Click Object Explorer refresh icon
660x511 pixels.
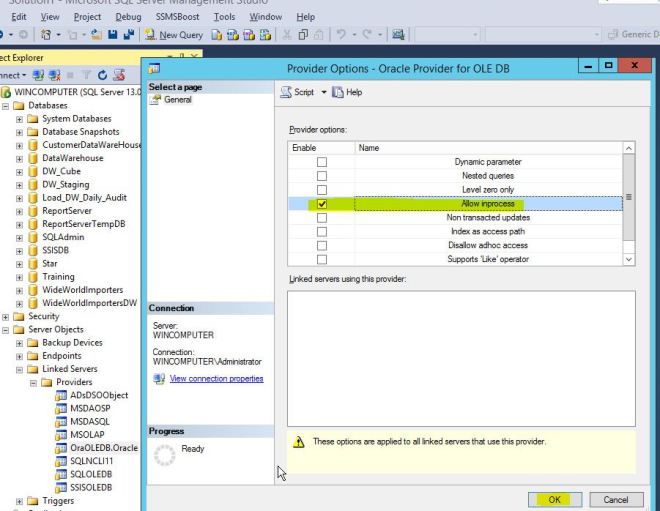click(x=102, y=73)
